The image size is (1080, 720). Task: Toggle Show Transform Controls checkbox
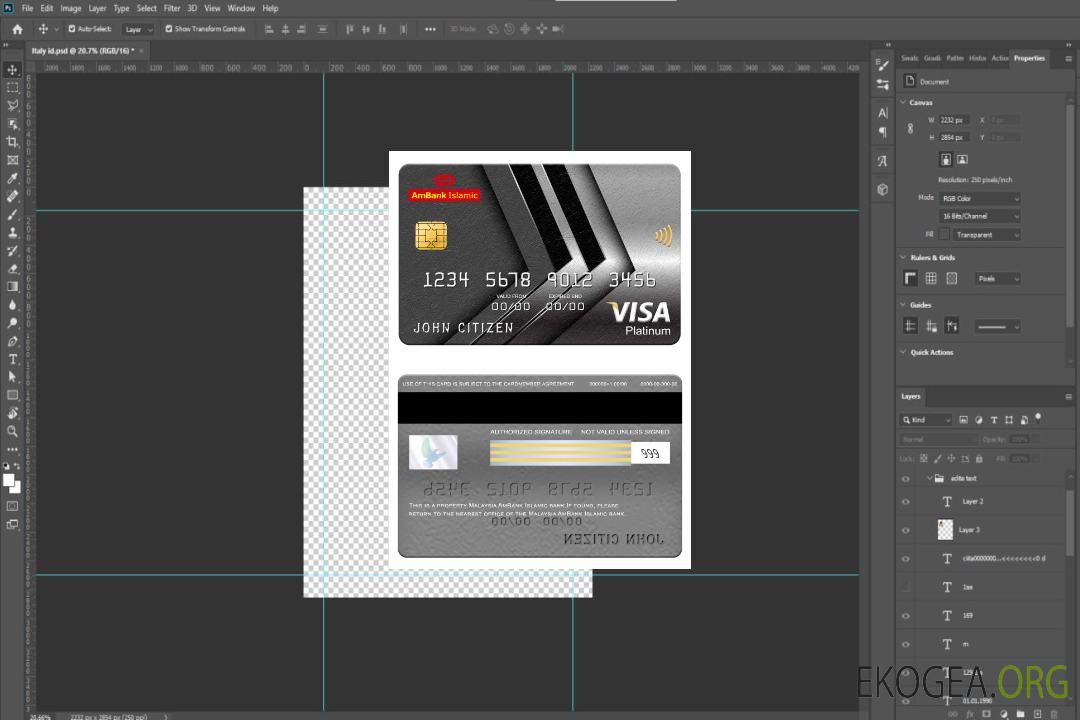tap(169, 29)
